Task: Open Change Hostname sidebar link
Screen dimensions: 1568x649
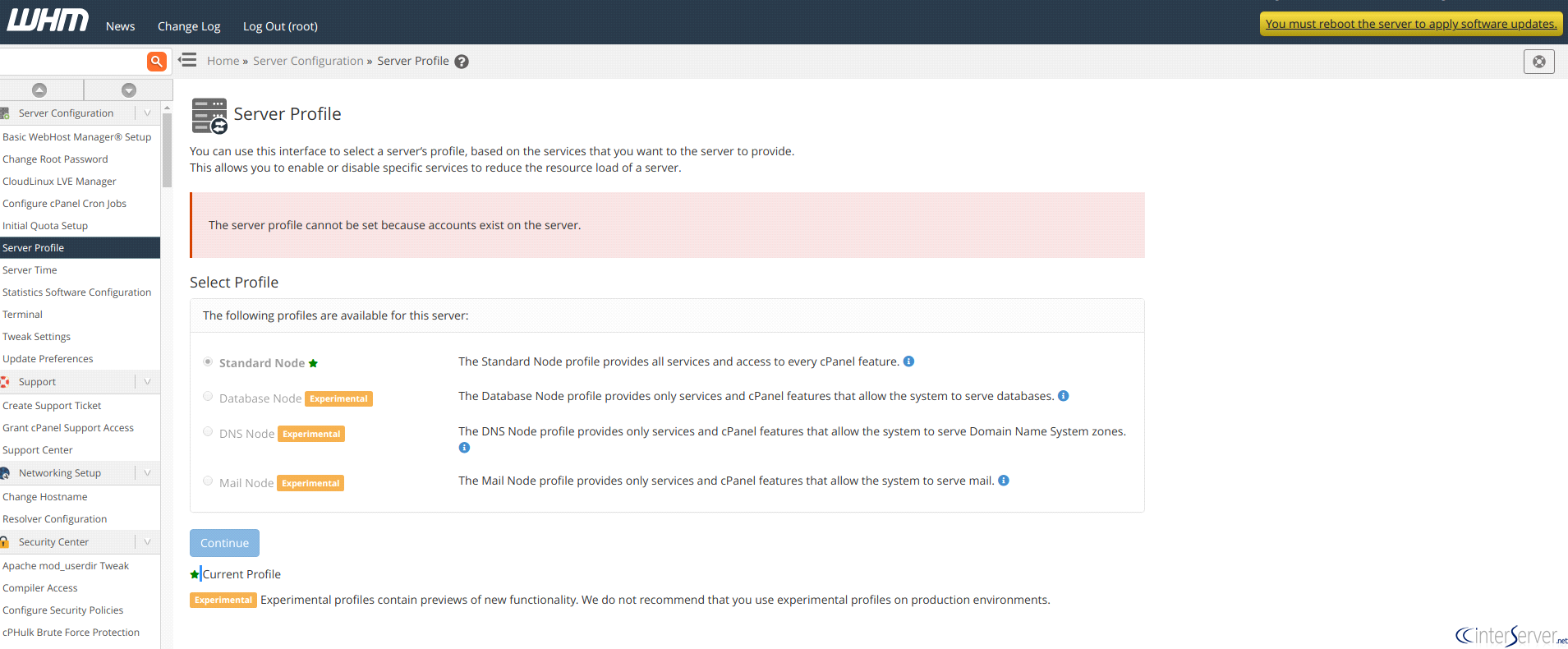Action: (44, 497)
